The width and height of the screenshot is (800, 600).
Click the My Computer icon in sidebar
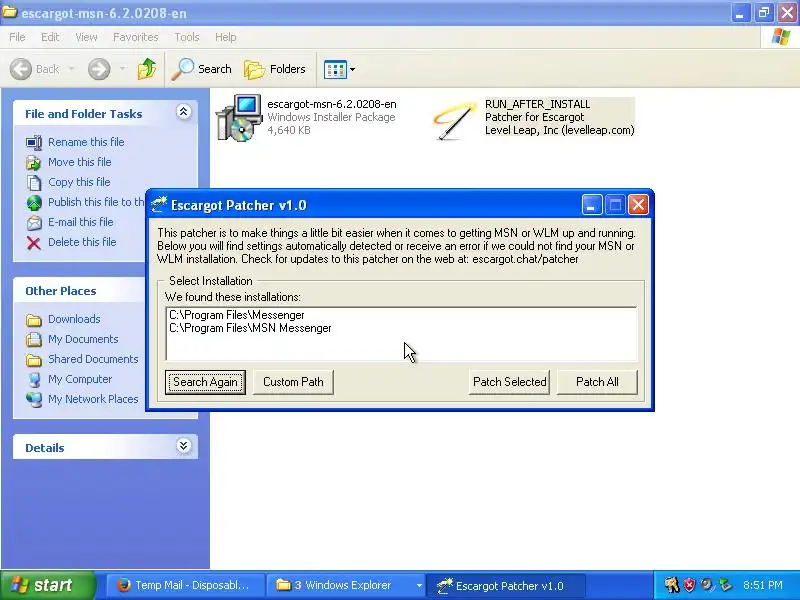pyautogui.click(x=34, y=380)
